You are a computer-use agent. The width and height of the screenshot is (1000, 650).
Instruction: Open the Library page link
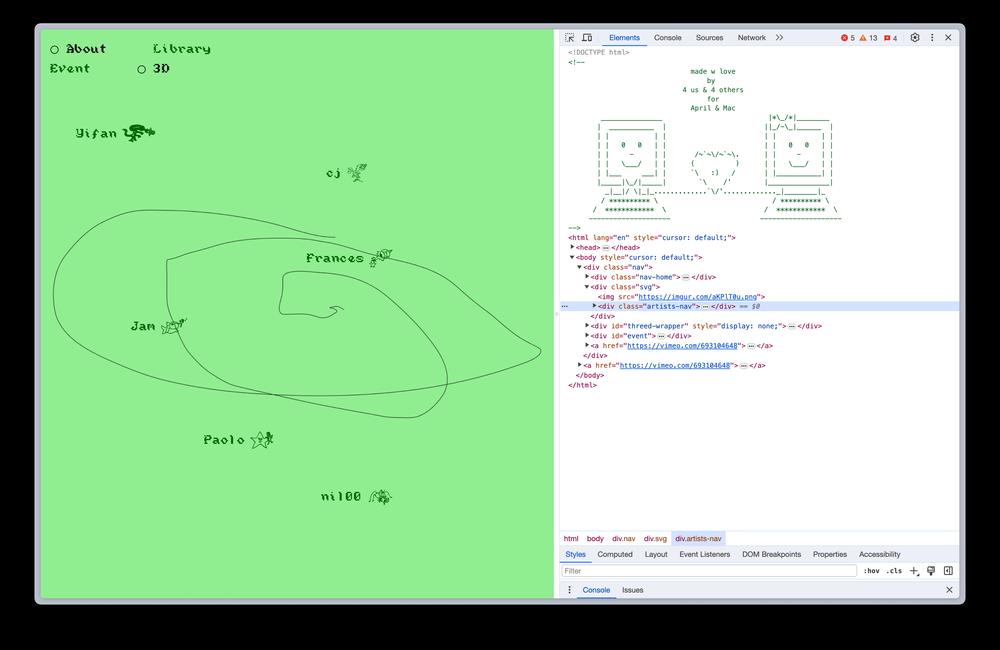pos(182,48)
